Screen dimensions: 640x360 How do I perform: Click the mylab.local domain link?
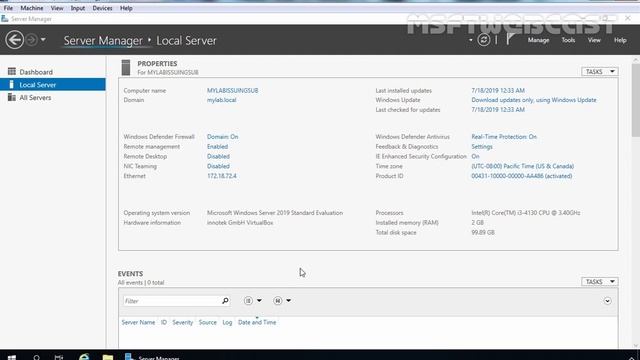[x=221, y=100]
